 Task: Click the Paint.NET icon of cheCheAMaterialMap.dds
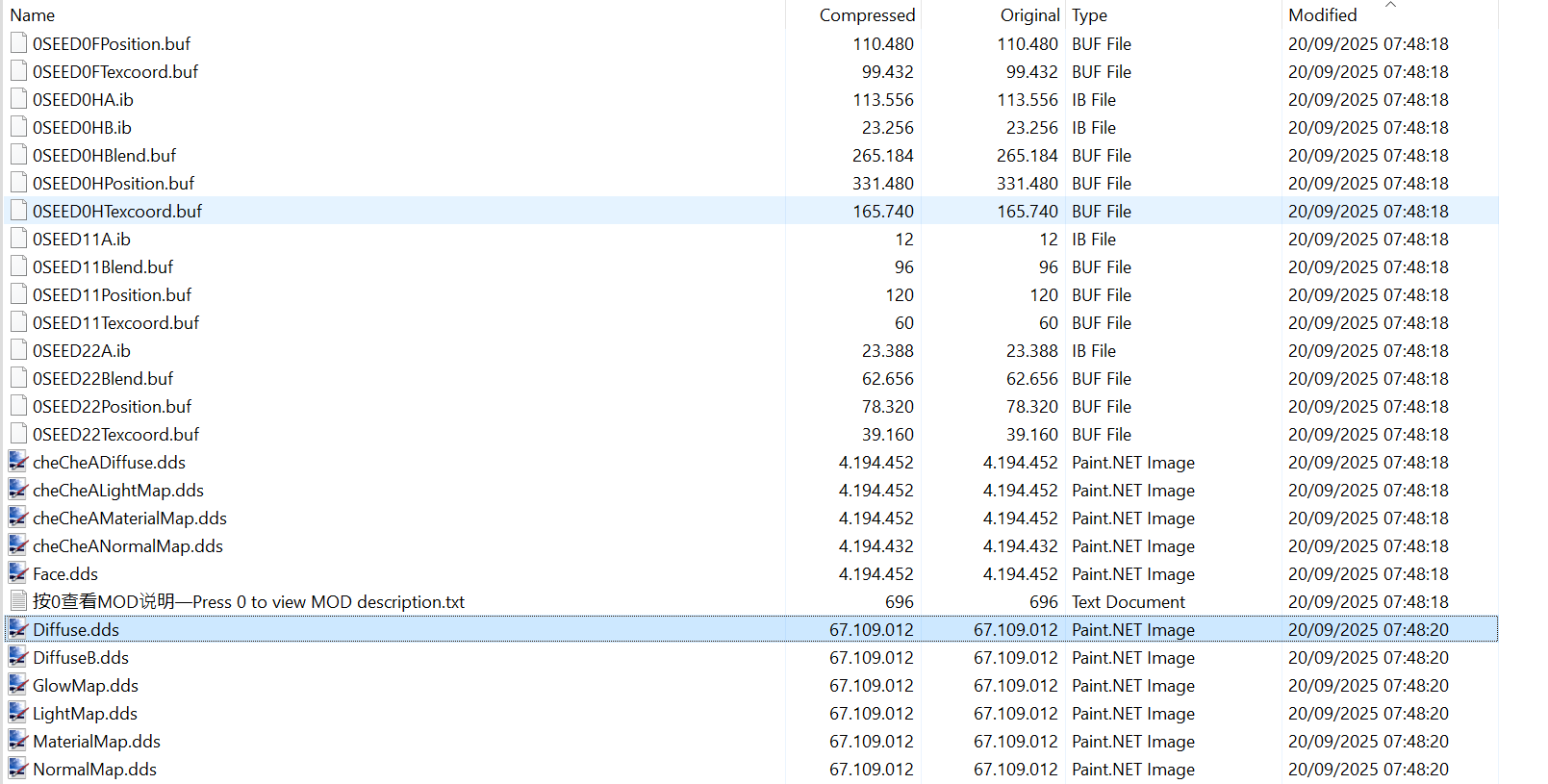click(x=18, y=518)
